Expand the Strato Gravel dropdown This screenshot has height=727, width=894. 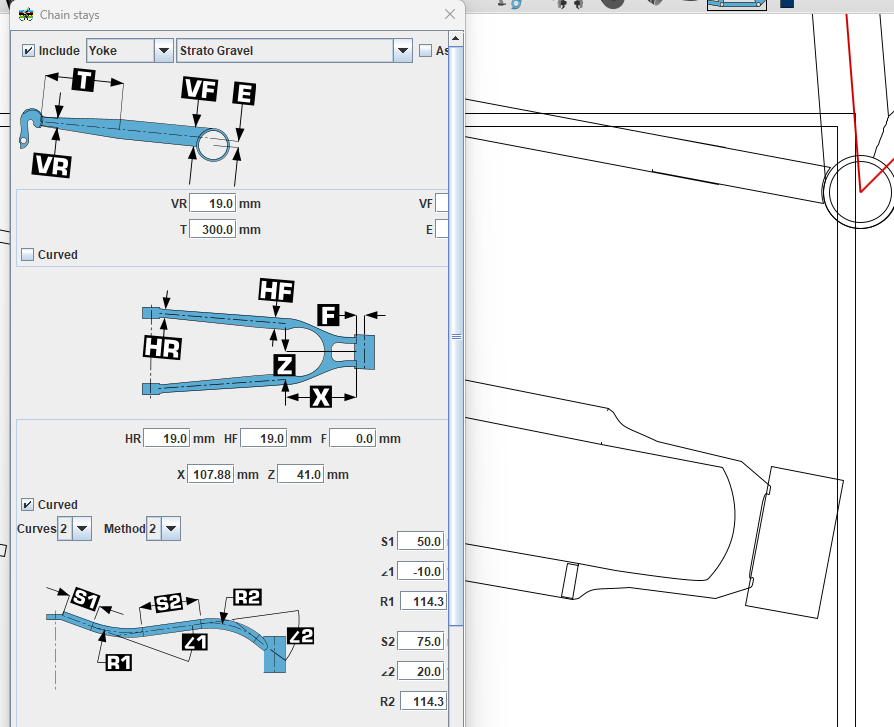(x=402, y=51)
